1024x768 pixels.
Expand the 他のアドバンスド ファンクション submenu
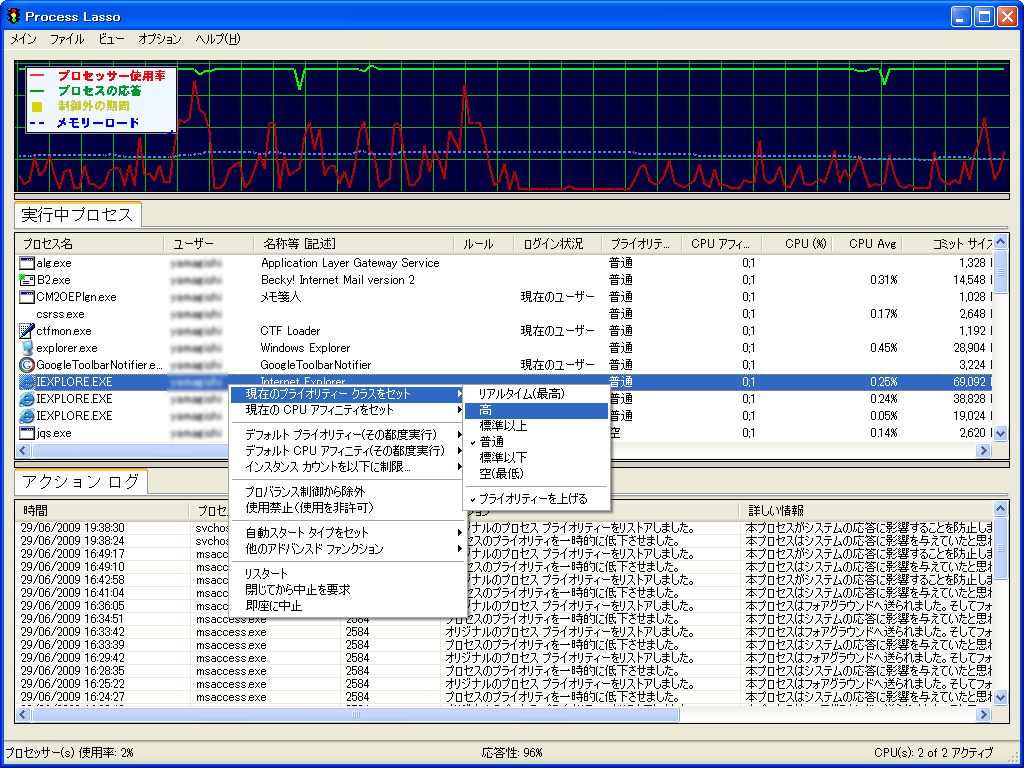[347, 549]
